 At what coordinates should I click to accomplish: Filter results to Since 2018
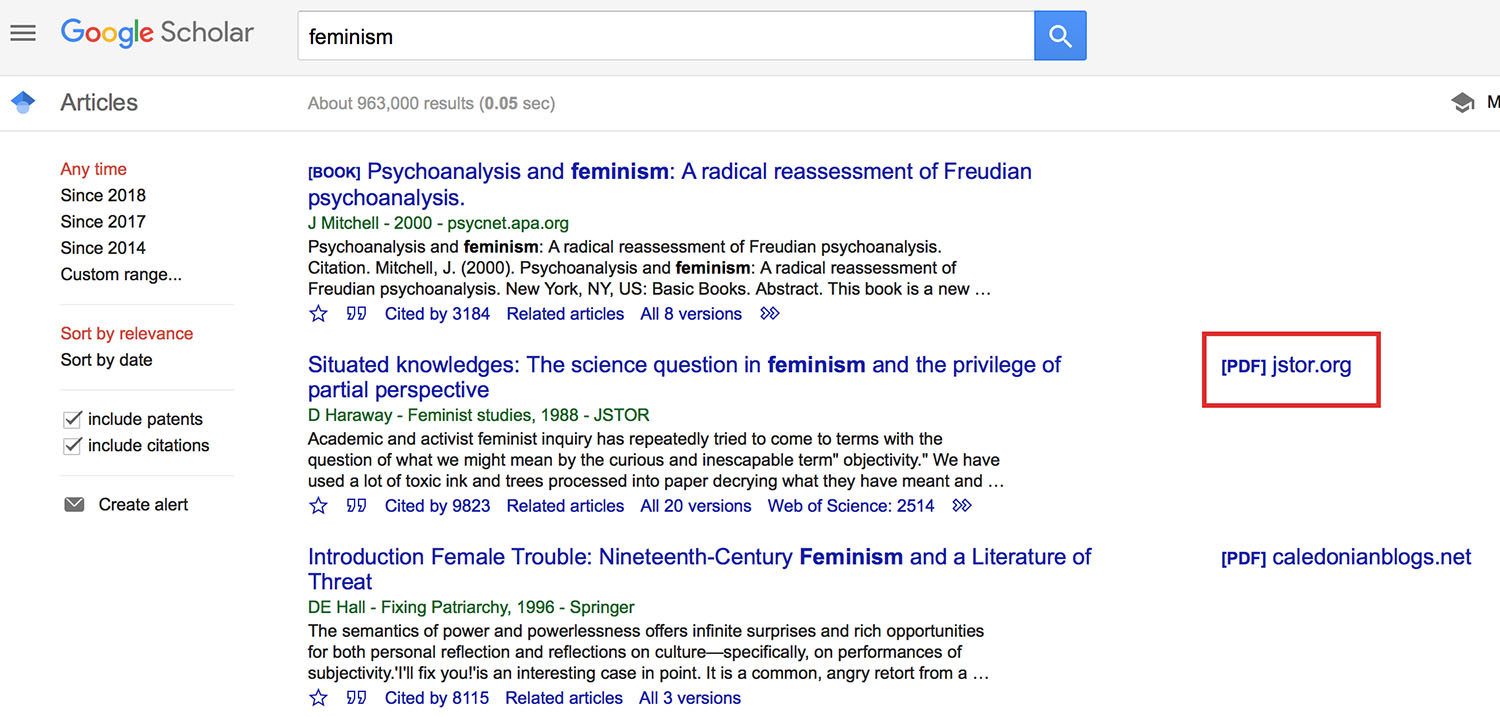coord(103,195)
